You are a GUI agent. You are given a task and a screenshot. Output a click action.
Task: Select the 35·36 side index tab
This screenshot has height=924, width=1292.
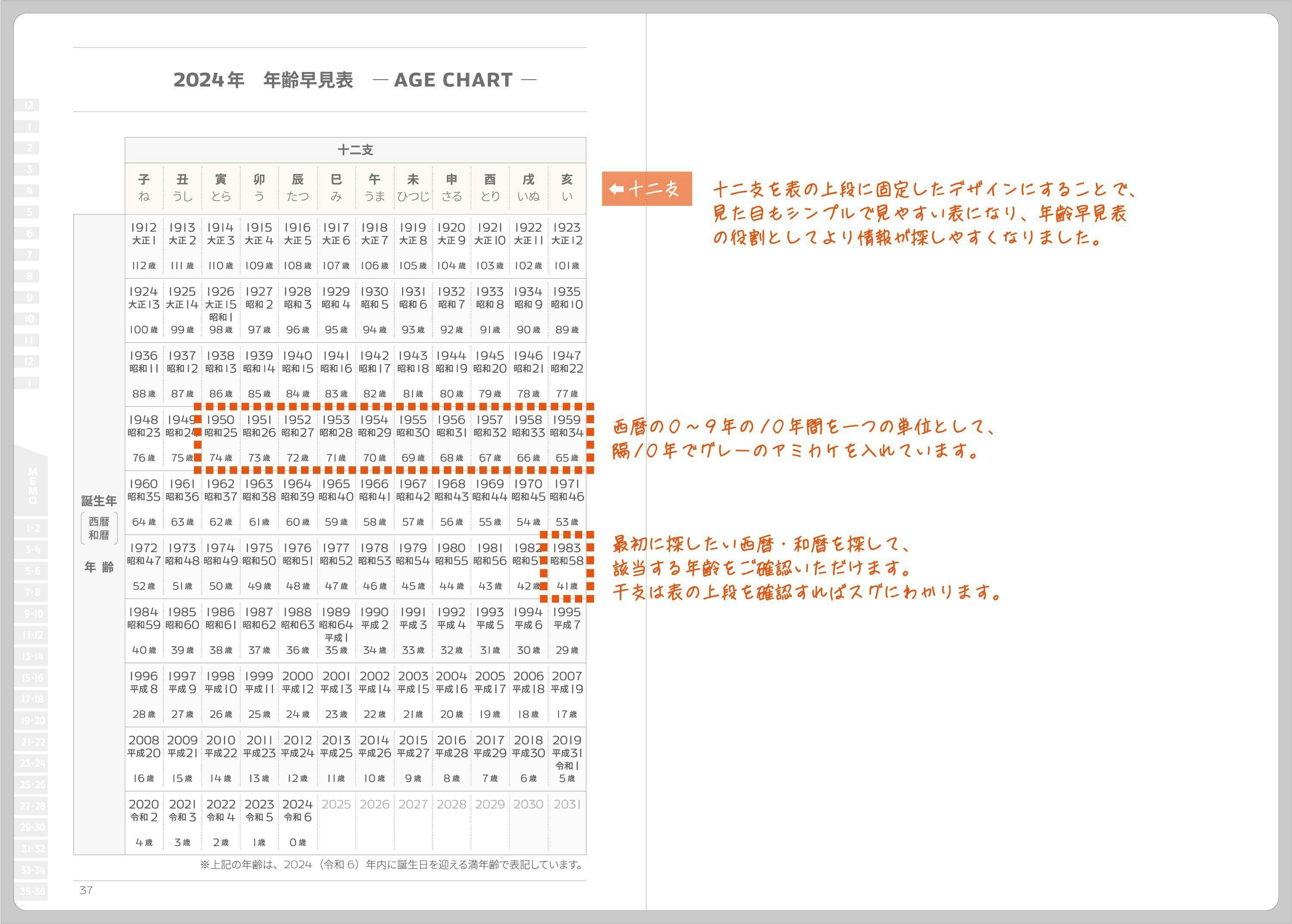[32, 892]
